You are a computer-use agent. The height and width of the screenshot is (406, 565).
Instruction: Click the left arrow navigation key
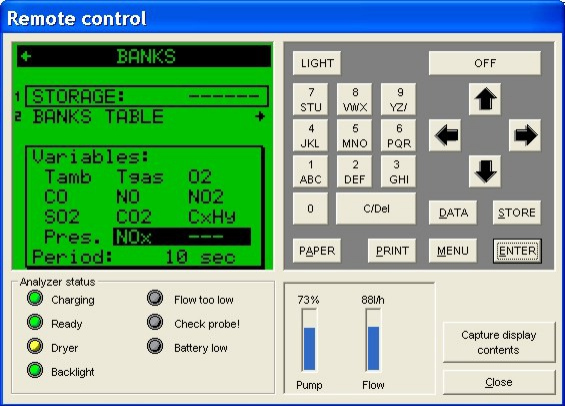tap(445, 135)
